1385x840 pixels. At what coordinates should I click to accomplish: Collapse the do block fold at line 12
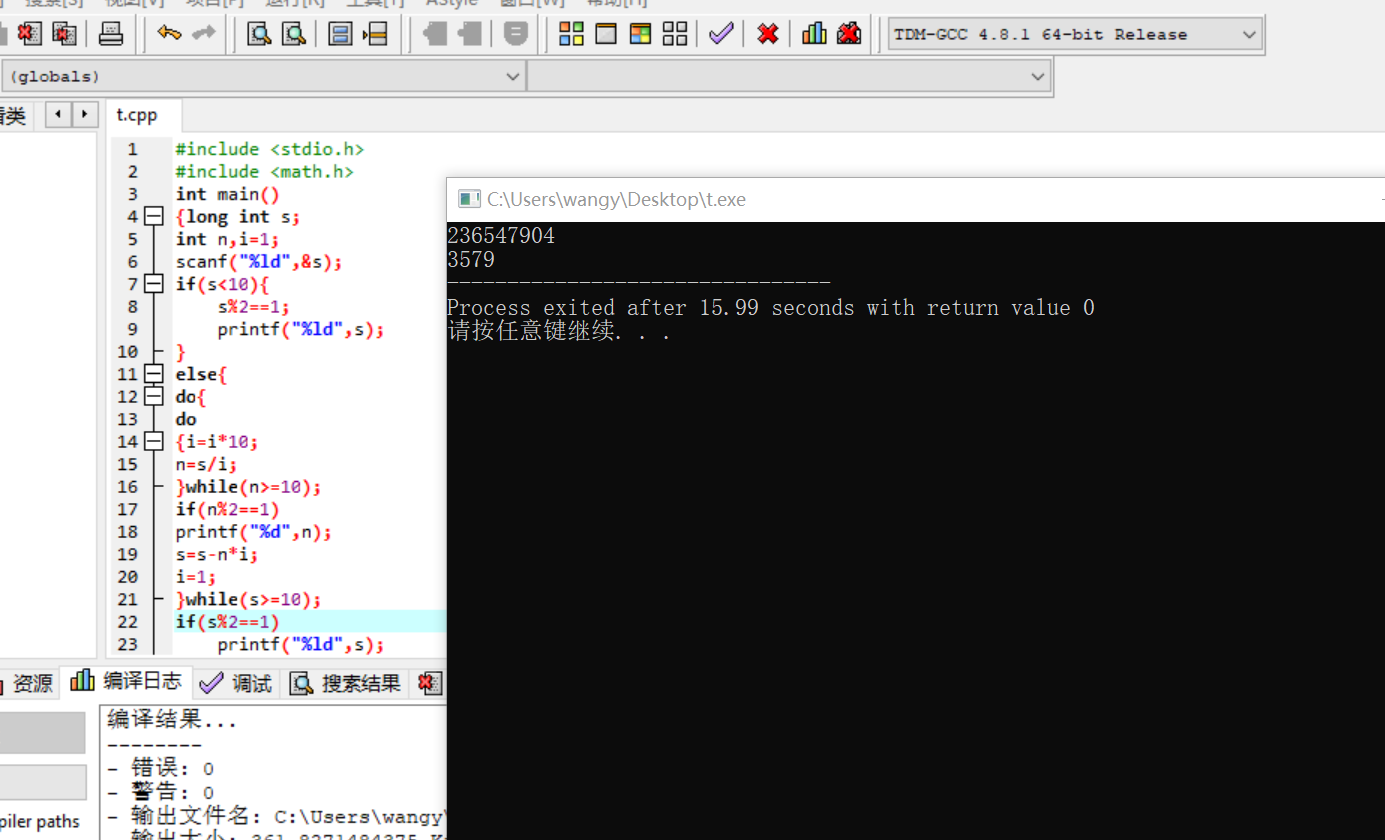point(153,396)
